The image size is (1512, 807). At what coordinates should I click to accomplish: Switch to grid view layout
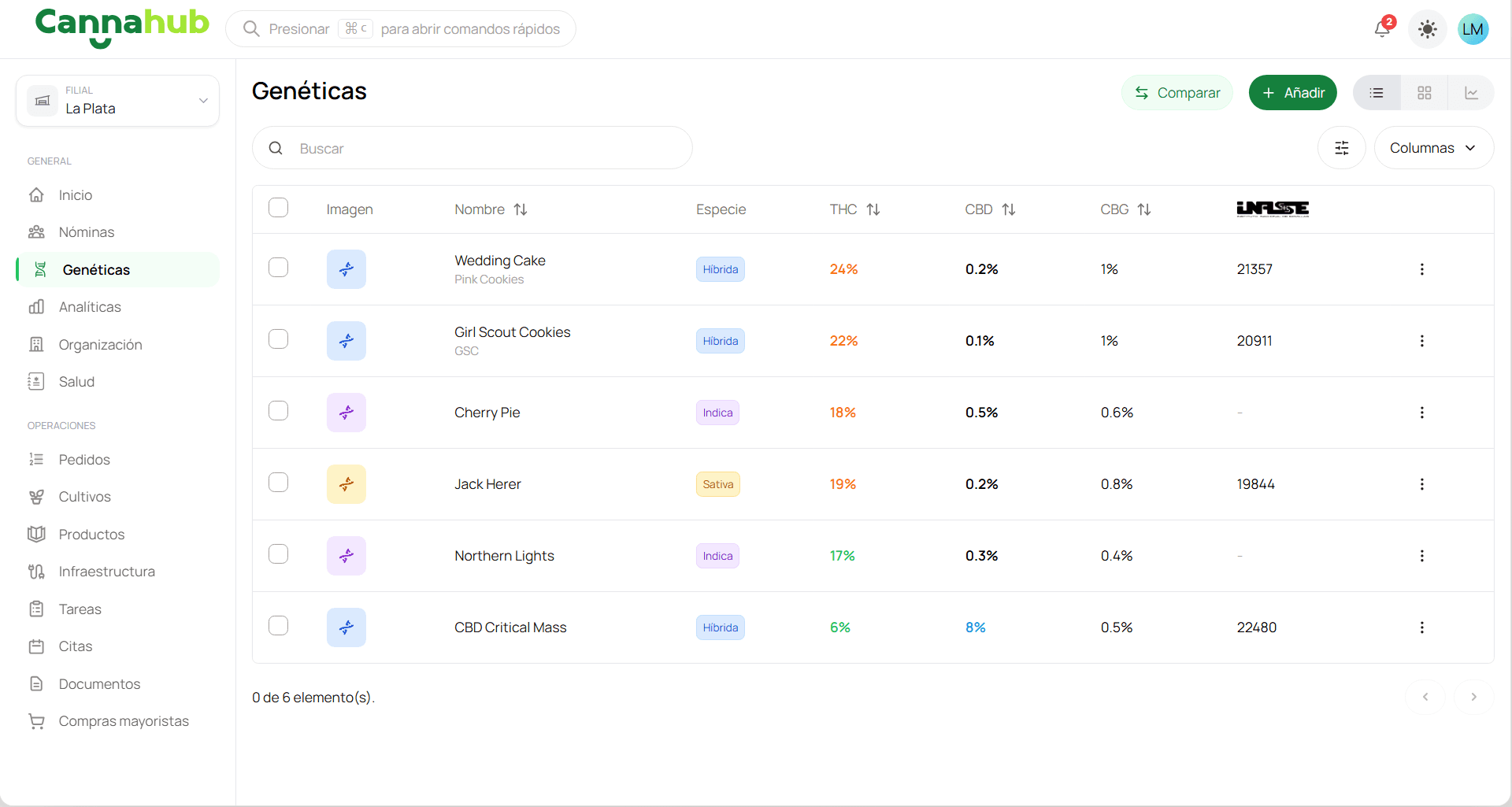[x=1424, y=93]
